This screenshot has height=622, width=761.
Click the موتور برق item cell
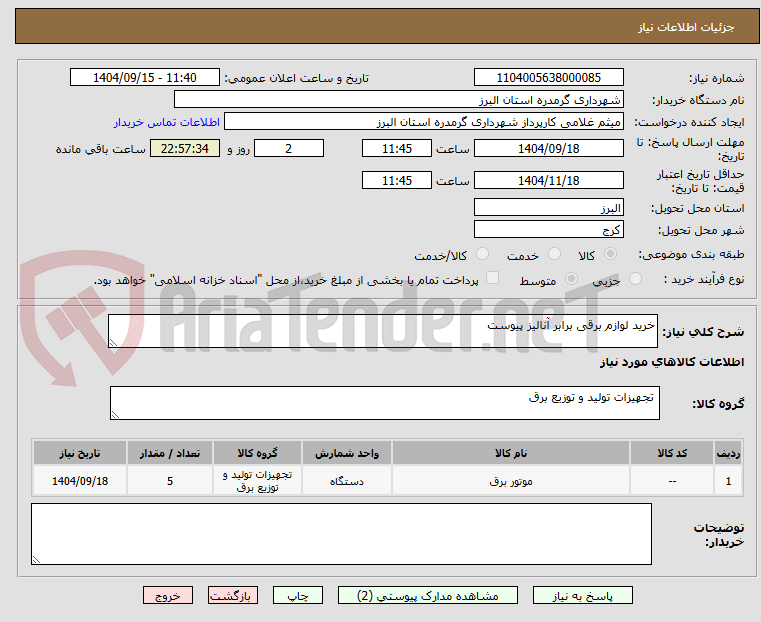pyautogui.click(x=511, y=481)
